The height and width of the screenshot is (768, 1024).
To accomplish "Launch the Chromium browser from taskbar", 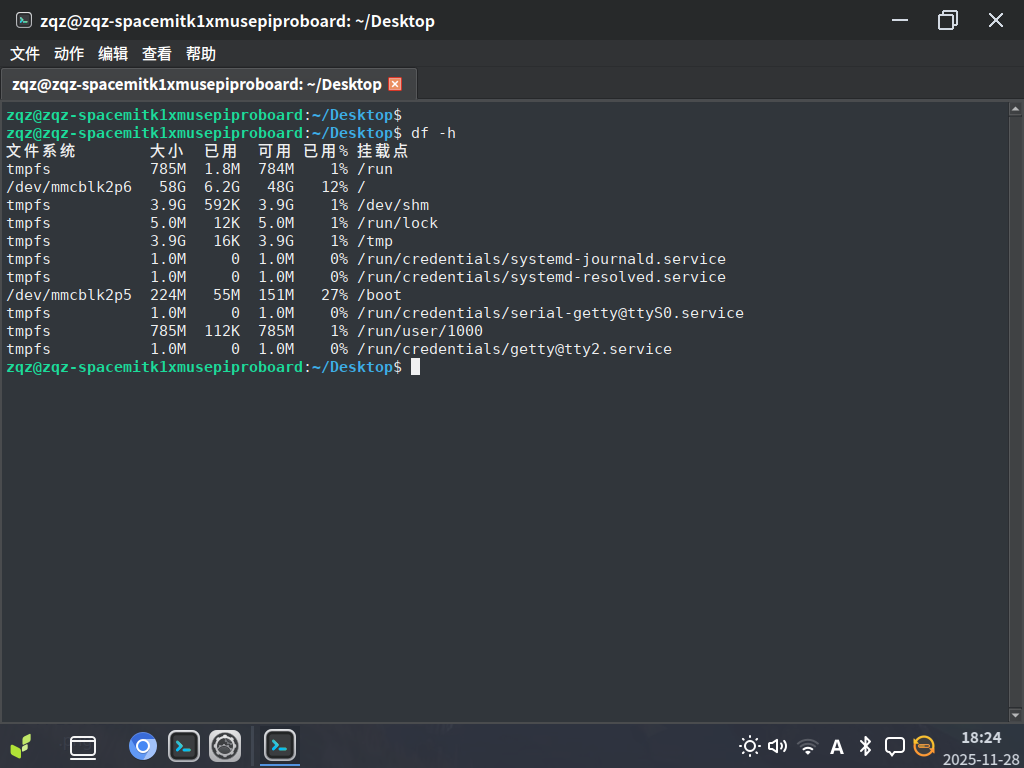I will [142, 746].
